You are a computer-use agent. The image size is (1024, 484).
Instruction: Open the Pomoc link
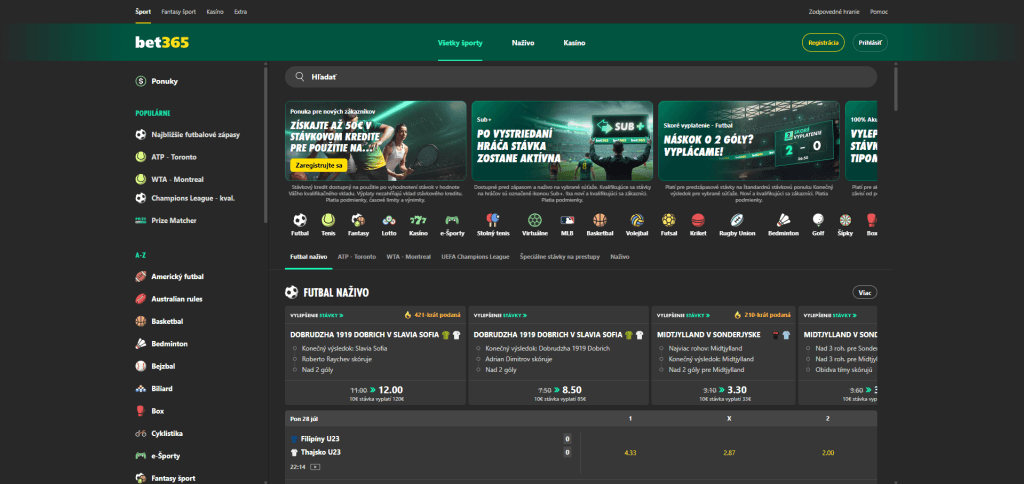(x=879, y=12)
